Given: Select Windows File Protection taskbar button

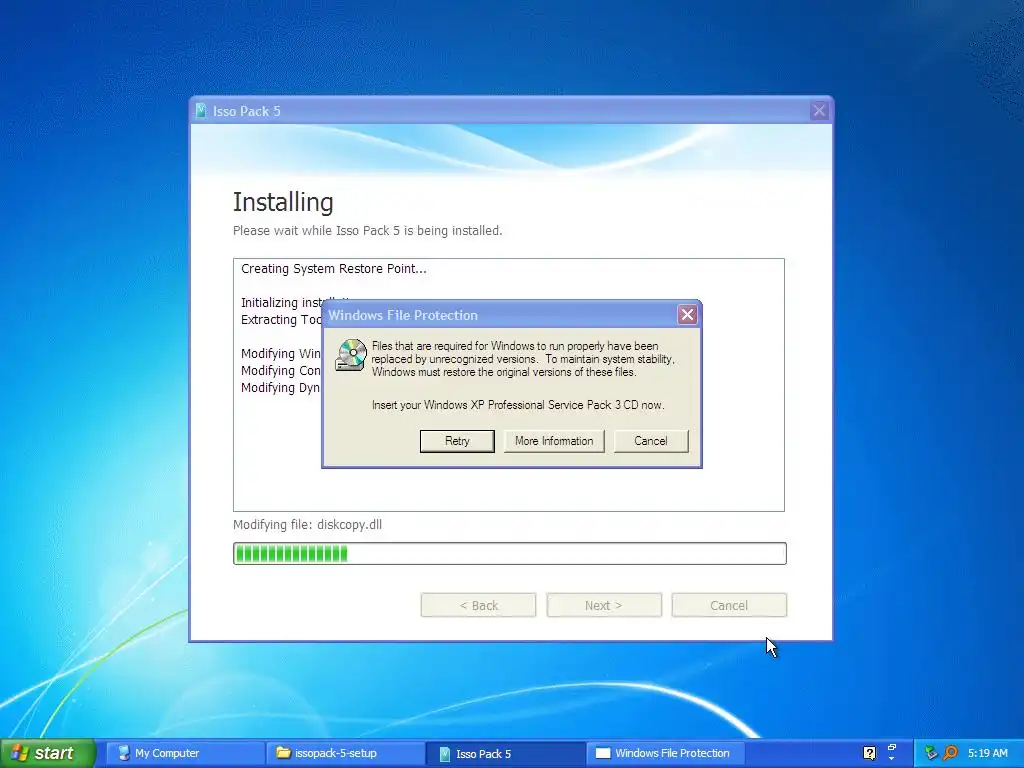Looking at the screenshot, I should click(x=665, y=753).
